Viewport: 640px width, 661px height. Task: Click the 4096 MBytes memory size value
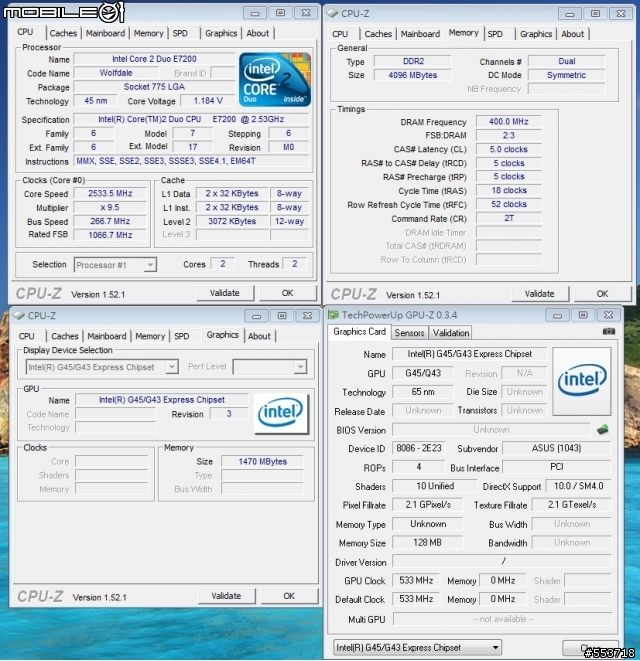click(x=412, y=75)
